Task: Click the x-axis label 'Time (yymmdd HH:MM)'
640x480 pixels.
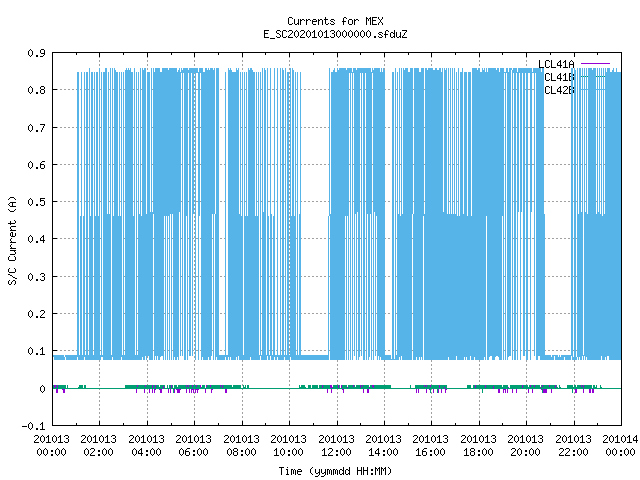Action: (x=335, y=471)
